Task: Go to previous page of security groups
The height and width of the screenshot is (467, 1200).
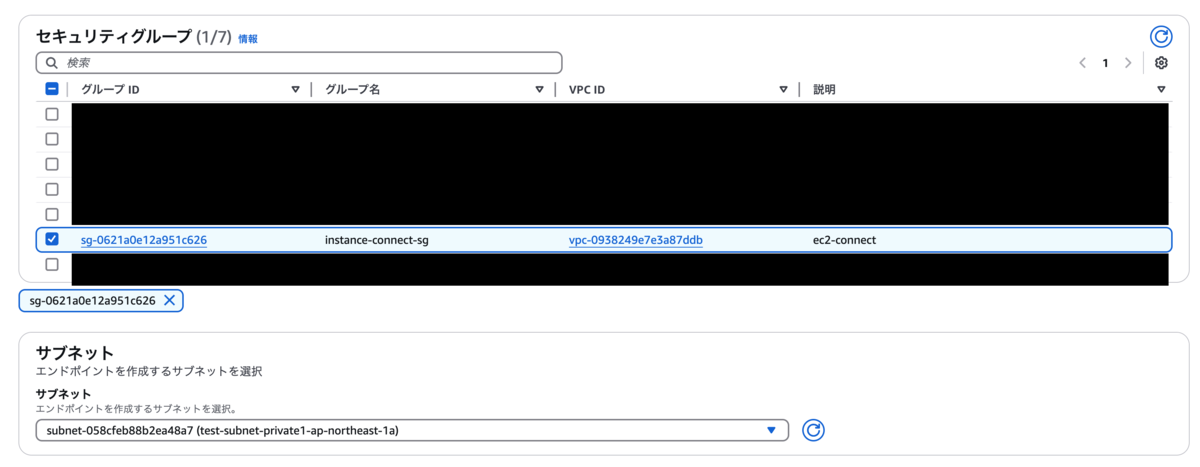Action: 1082,63
